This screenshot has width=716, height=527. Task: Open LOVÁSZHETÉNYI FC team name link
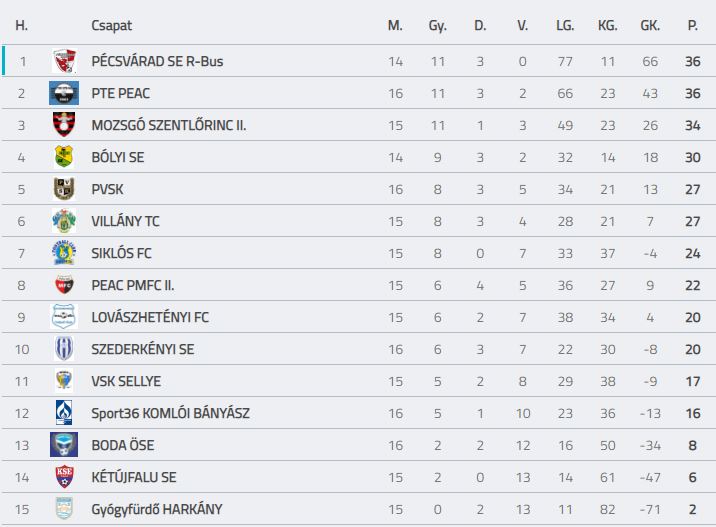coord(150,317)
